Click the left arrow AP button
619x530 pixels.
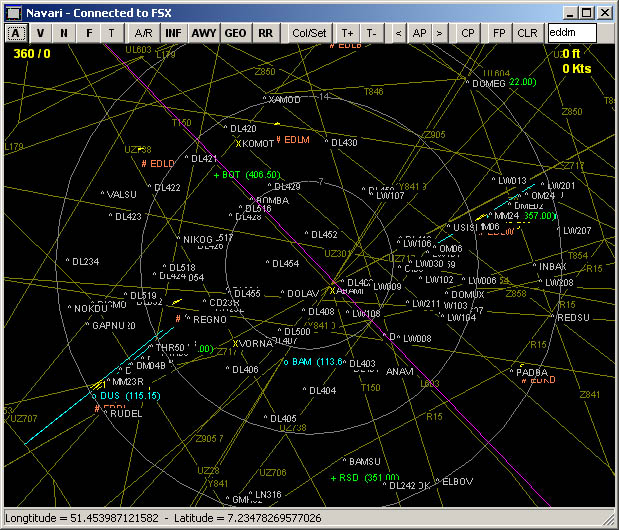click(399, 33)
